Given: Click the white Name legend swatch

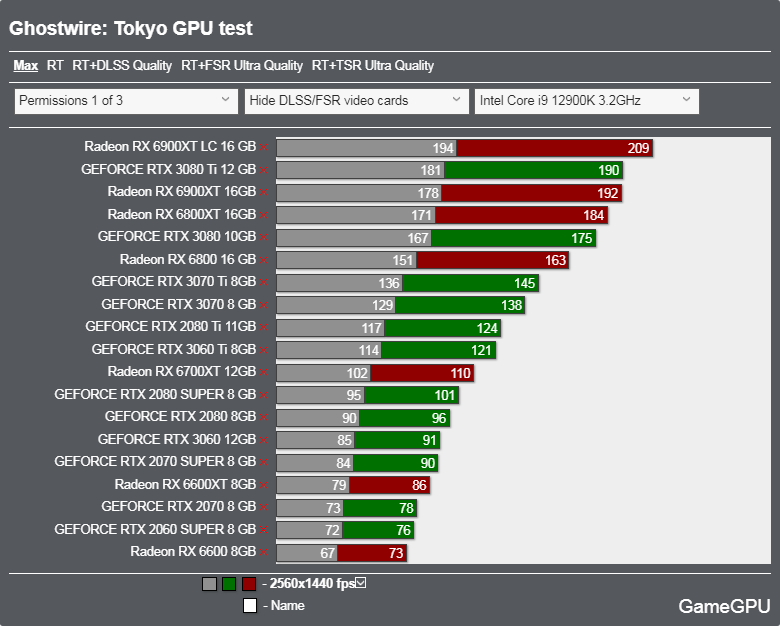Looking at the screenshot, I should pyautogui.click(x=250, y=606).
